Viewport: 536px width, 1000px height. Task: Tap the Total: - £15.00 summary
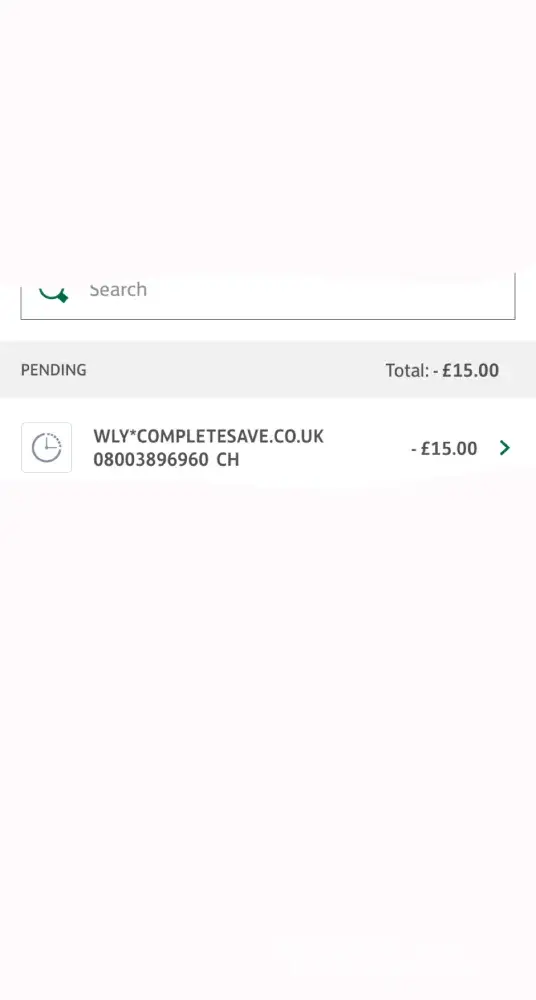click(442, 371)
